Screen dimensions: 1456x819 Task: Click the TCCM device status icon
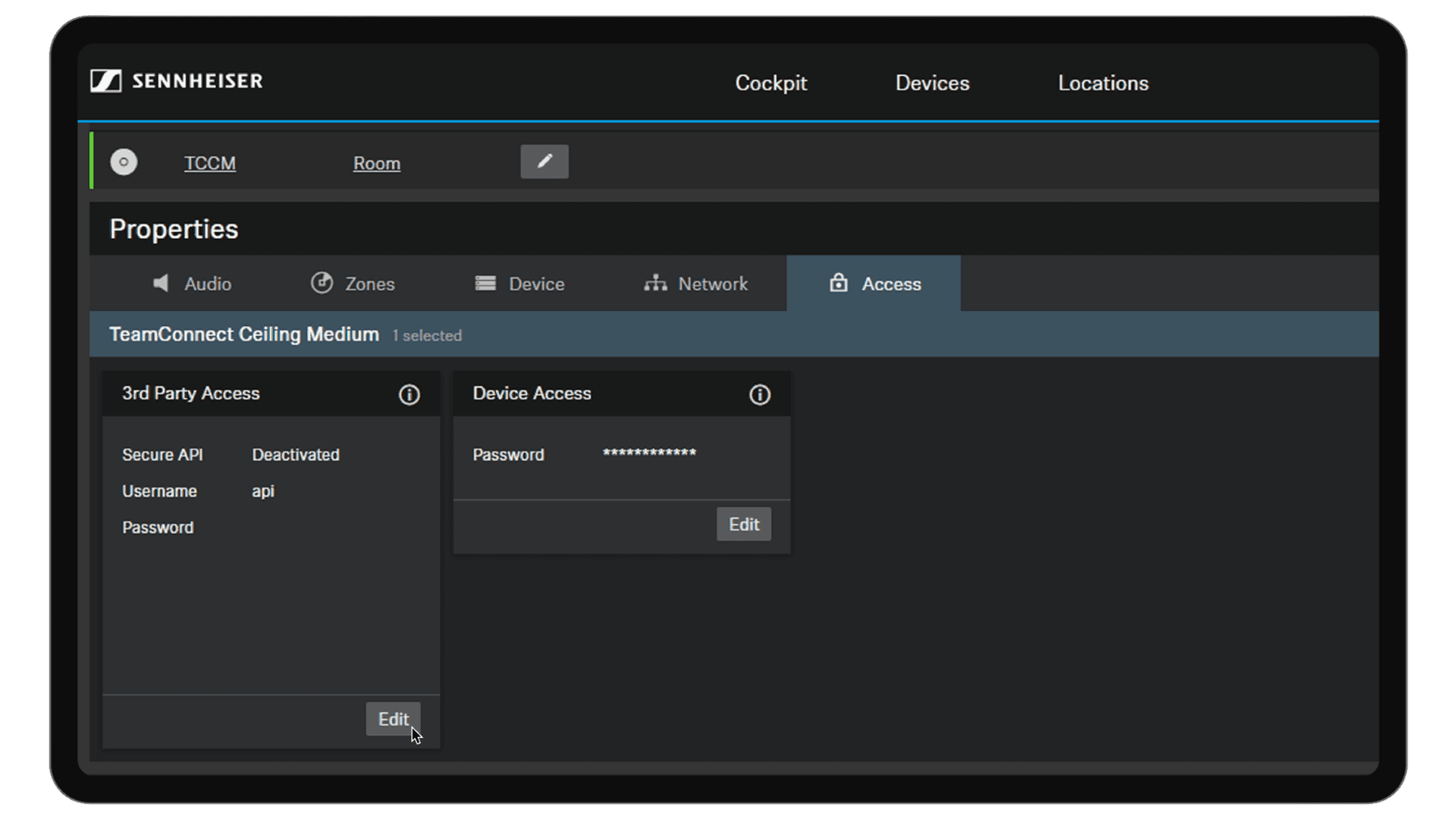(x=124, y=162)
